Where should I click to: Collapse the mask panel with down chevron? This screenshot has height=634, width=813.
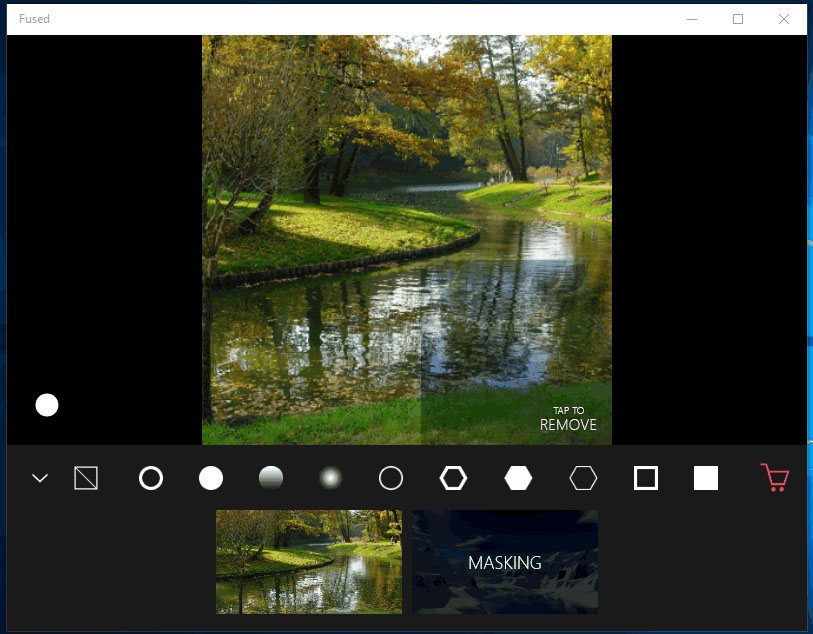point(40,478)
